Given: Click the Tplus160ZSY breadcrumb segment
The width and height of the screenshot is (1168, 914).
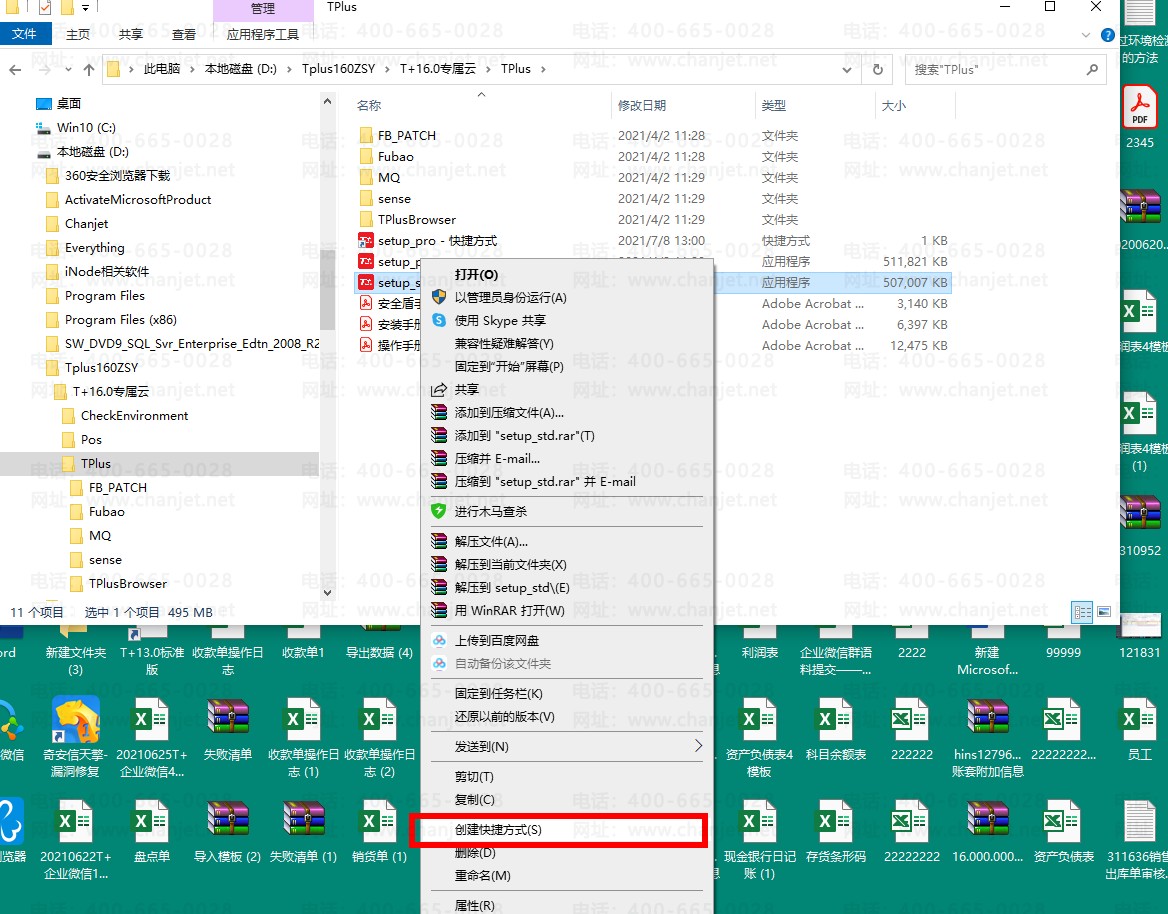Looking at the screenshot, I should [x=338, y=69].
